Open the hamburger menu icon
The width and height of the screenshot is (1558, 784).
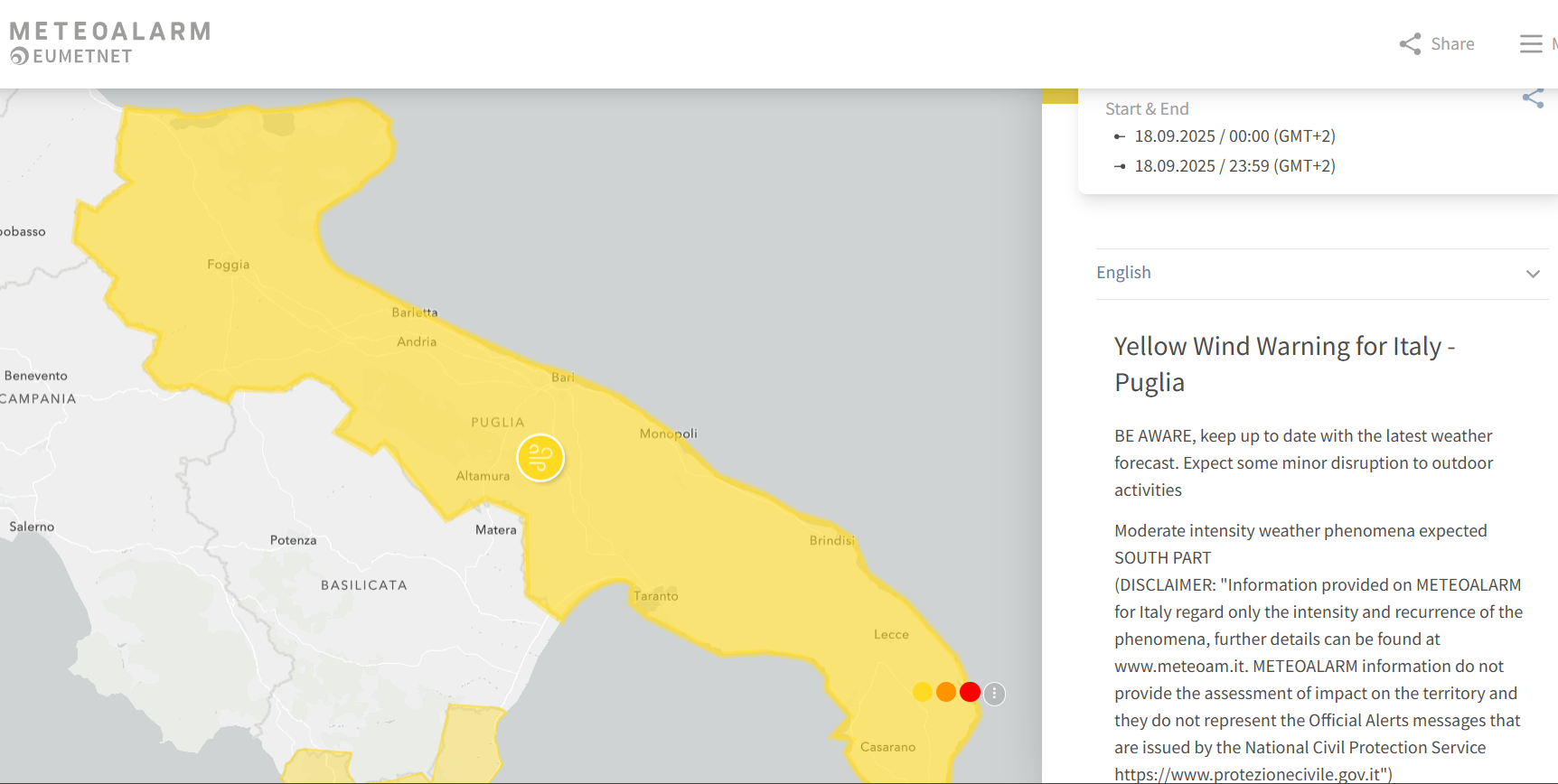coord(1531,44)
